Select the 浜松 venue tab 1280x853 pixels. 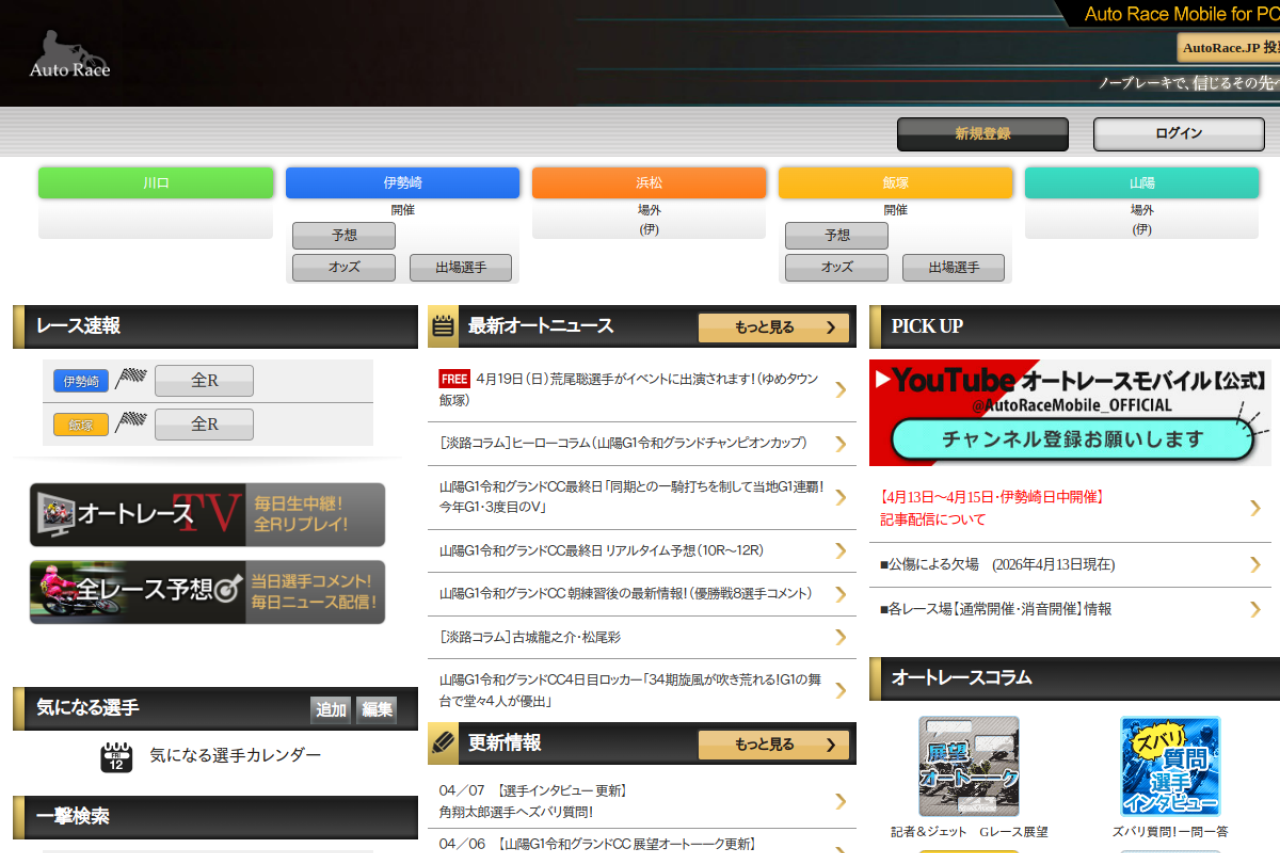[x=649, y=183]
